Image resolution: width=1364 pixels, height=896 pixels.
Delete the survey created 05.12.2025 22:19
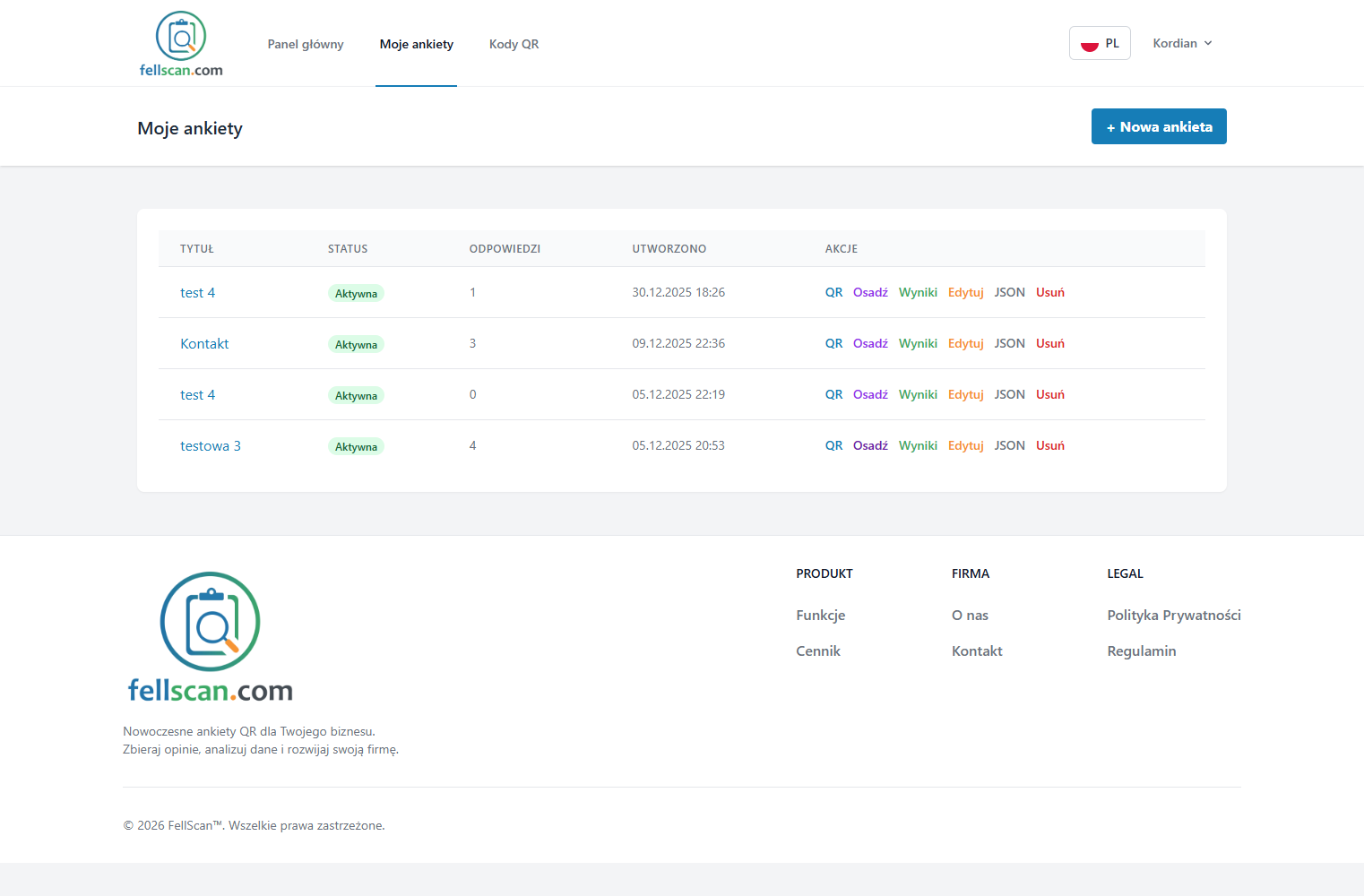(1049, 395)
